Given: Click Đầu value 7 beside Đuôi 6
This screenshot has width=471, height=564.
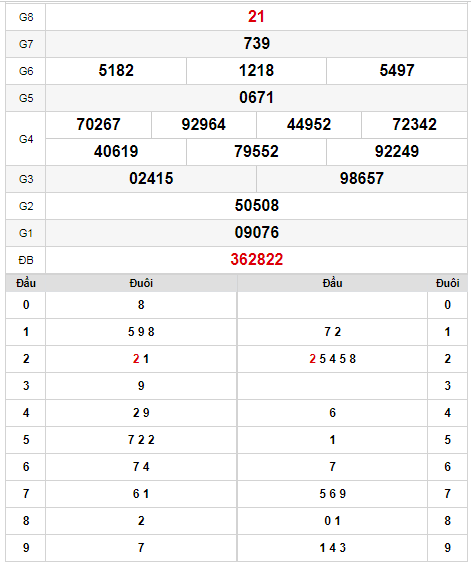Looking at the screenshot, I should [x=332, y=467].
